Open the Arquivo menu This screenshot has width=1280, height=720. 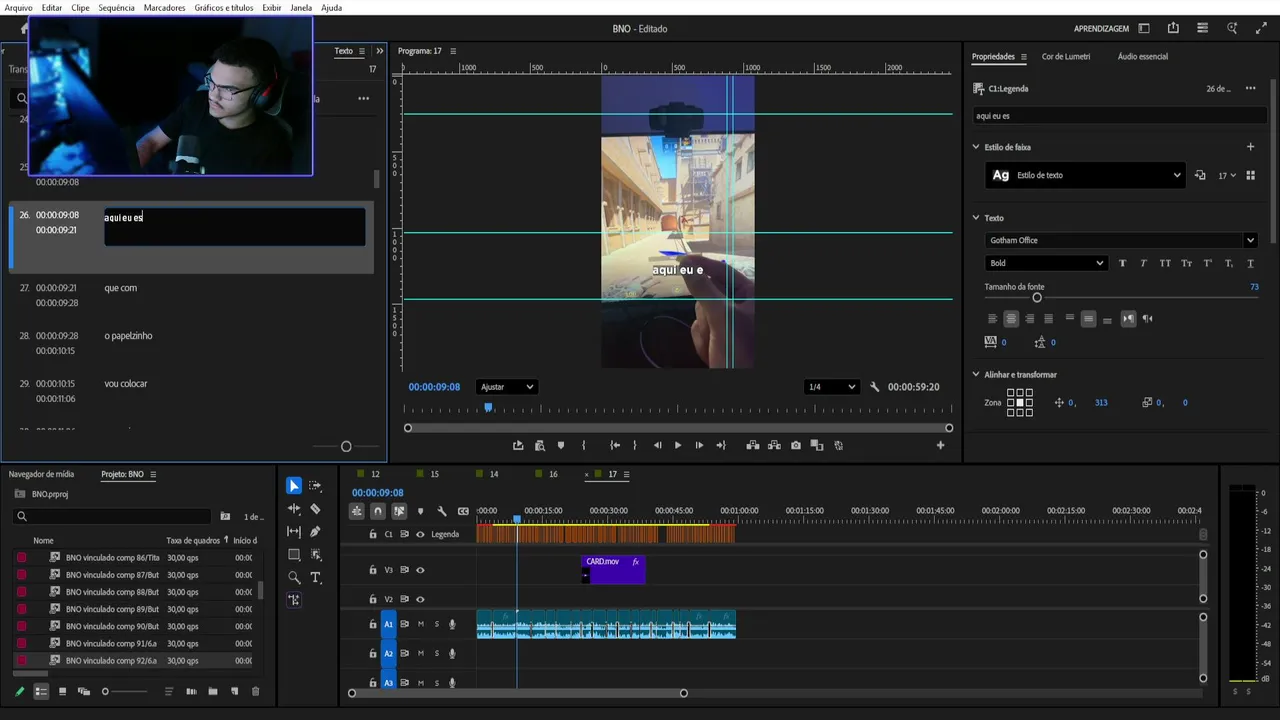tap(18, 8)
